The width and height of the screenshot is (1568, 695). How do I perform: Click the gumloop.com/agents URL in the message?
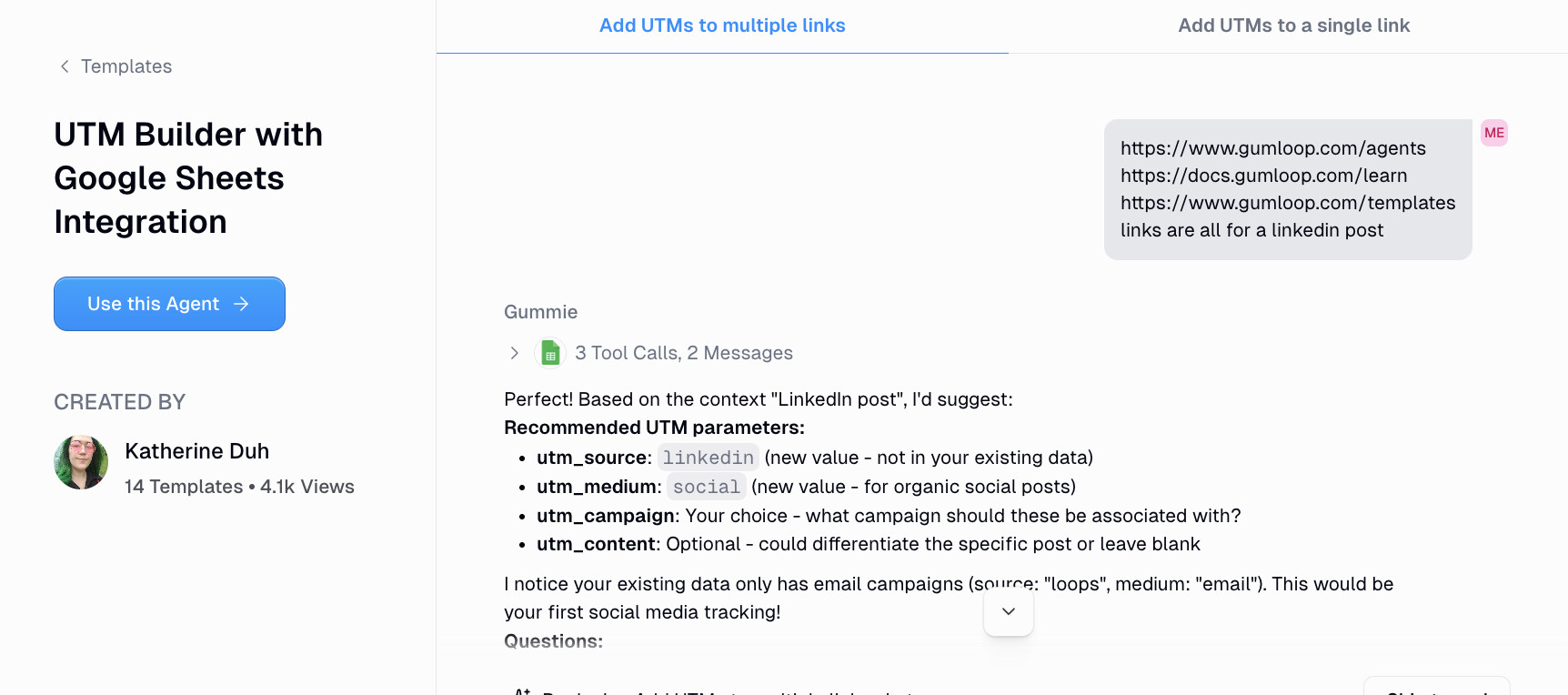point(1272,147)
